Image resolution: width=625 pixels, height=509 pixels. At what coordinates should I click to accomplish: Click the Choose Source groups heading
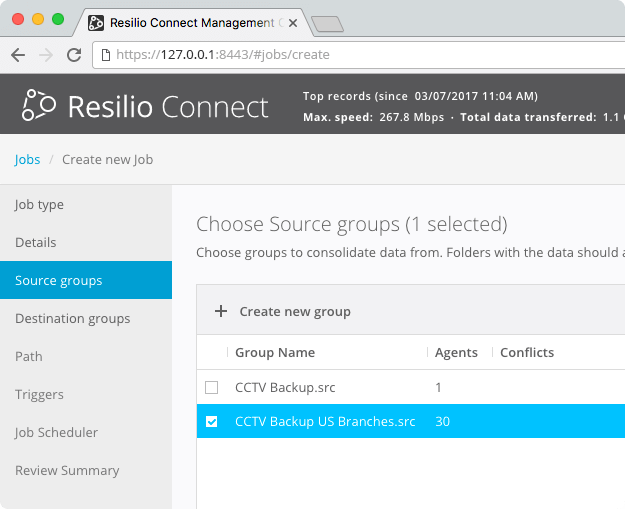[x=352, y=224]
